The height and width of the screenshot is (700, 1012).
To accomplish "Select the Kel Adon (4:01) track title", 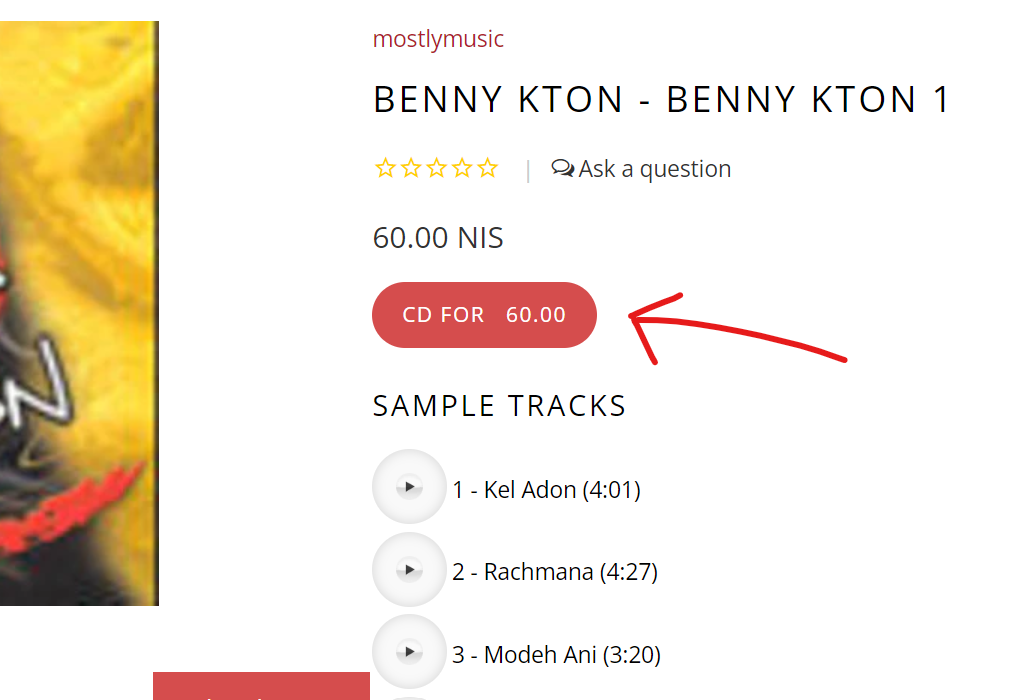I will coord(546,490).
